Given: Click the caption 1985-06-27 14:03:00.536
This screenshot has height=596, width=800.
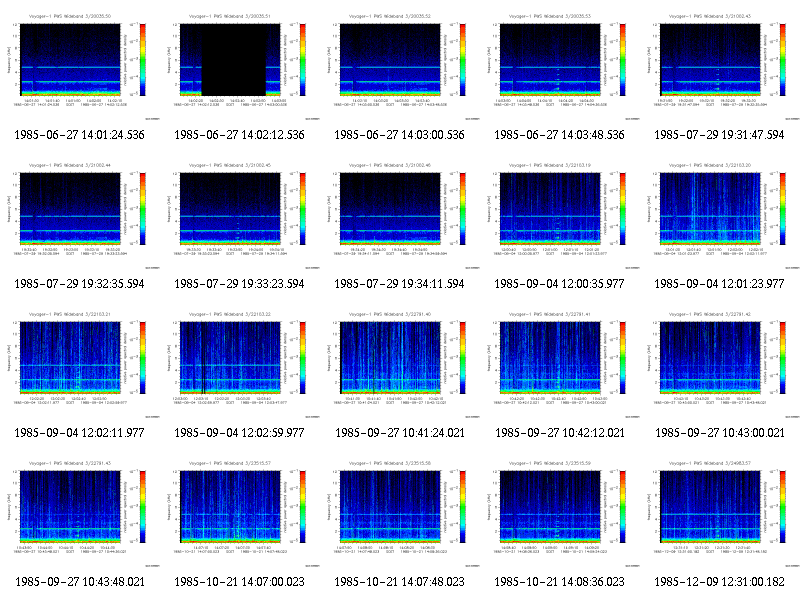Looking at the screenshot, I should (x=399, y=135).
